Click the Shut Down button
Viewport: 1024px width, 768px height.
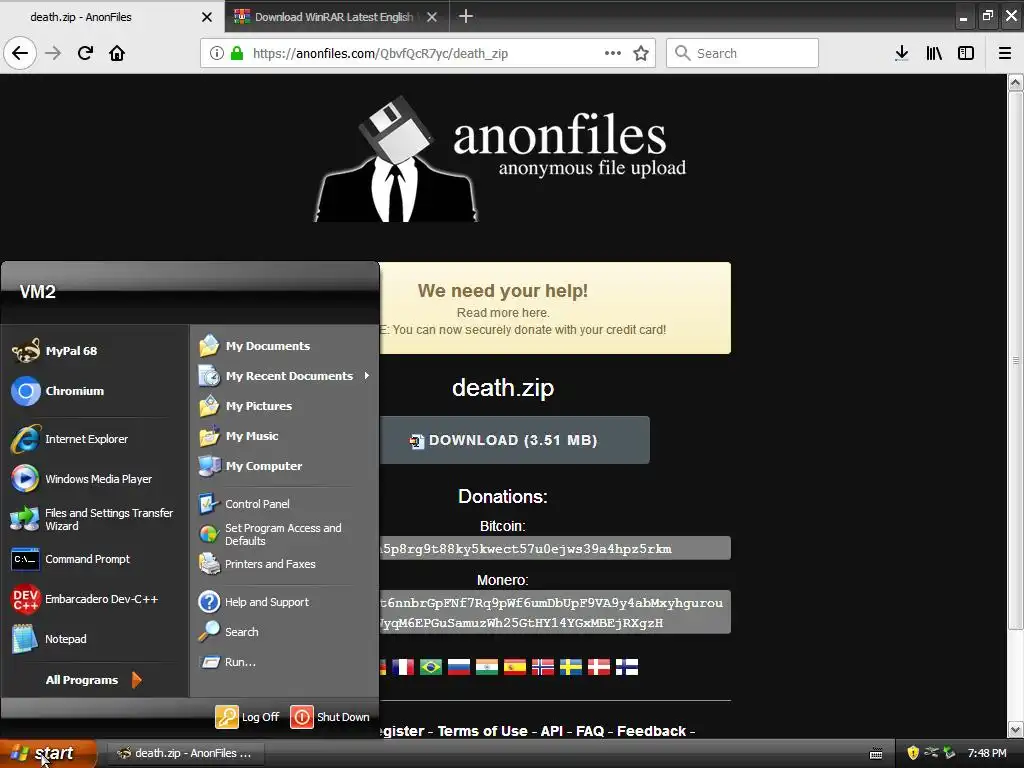(x=330, y=716)
